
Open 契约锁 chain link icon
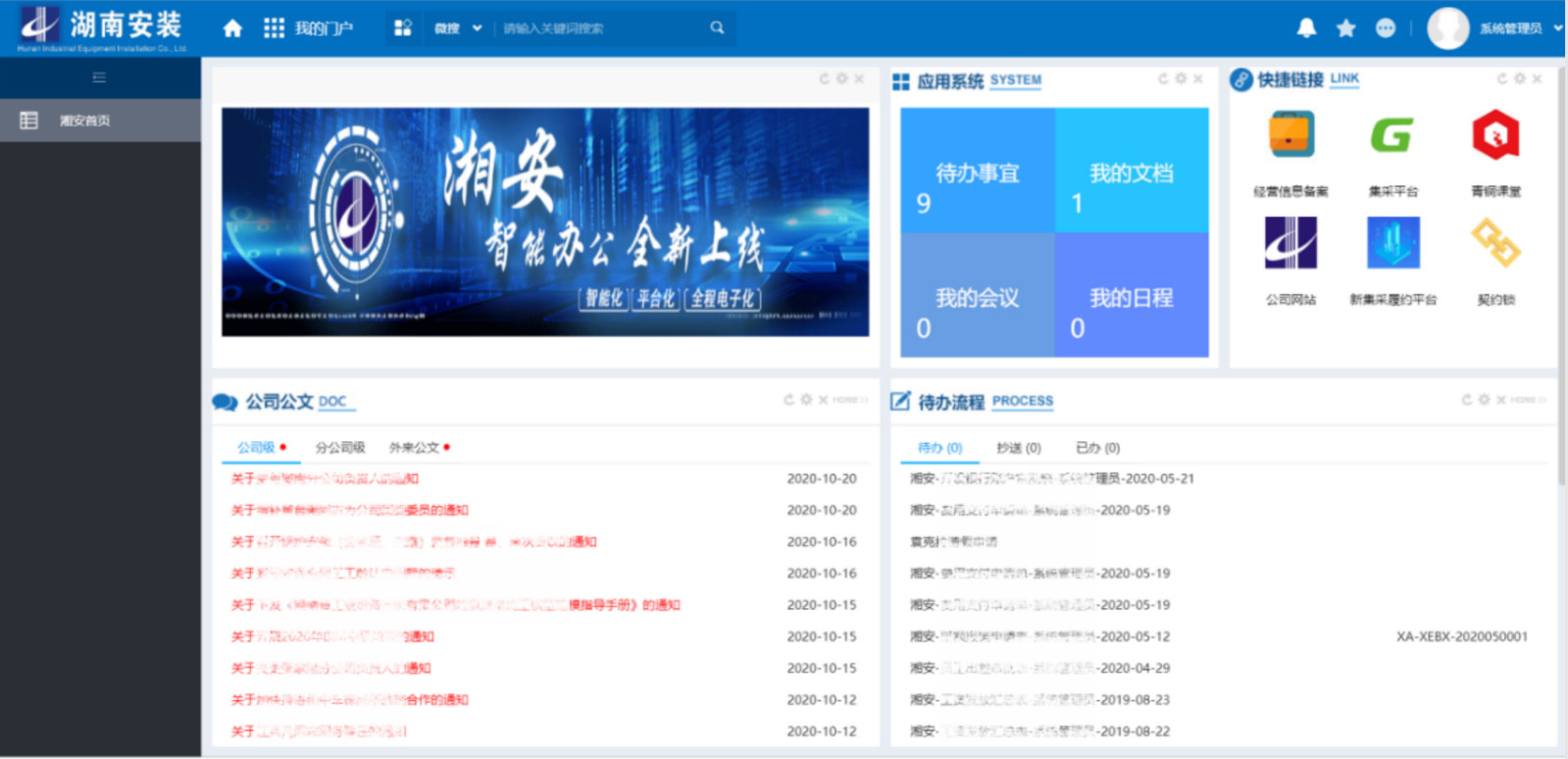click(x=1495, y=242)
